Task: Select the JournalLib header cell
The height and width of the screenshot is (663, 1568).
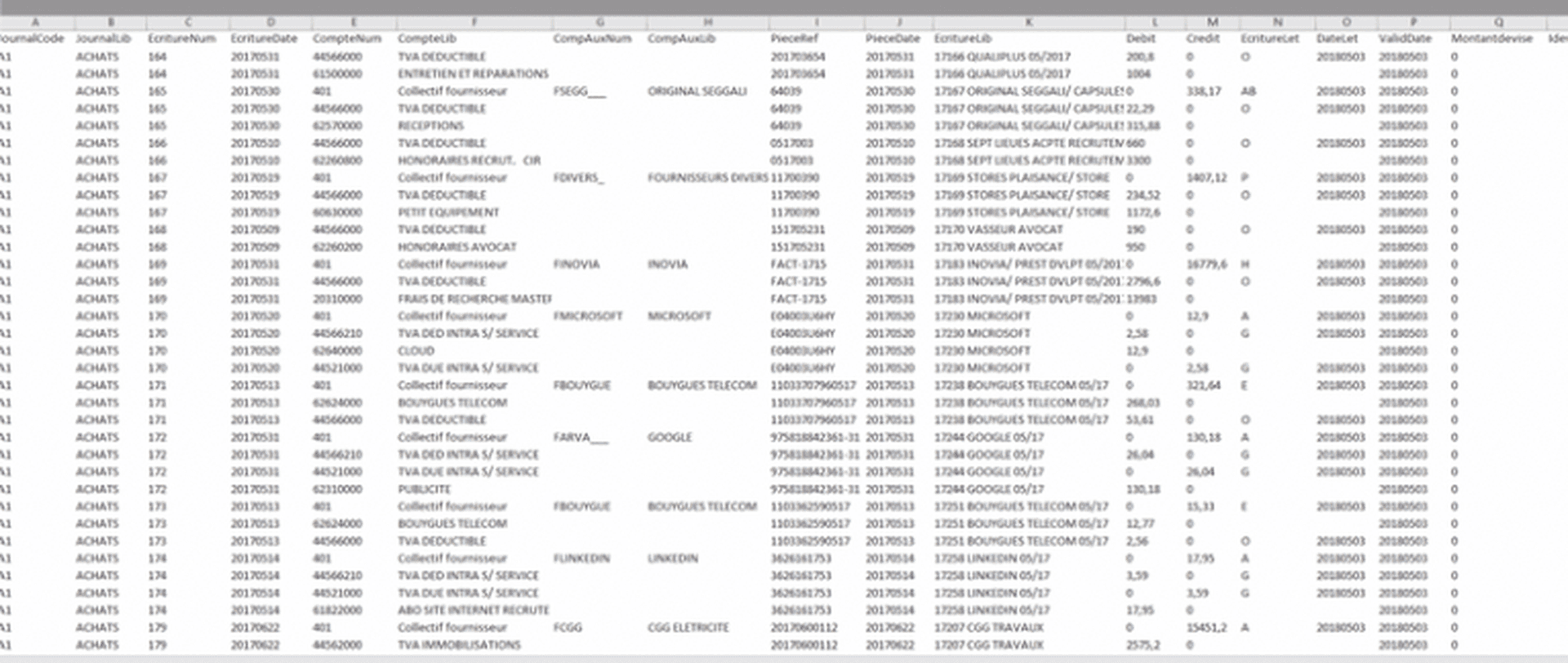Action: [103, 38]
